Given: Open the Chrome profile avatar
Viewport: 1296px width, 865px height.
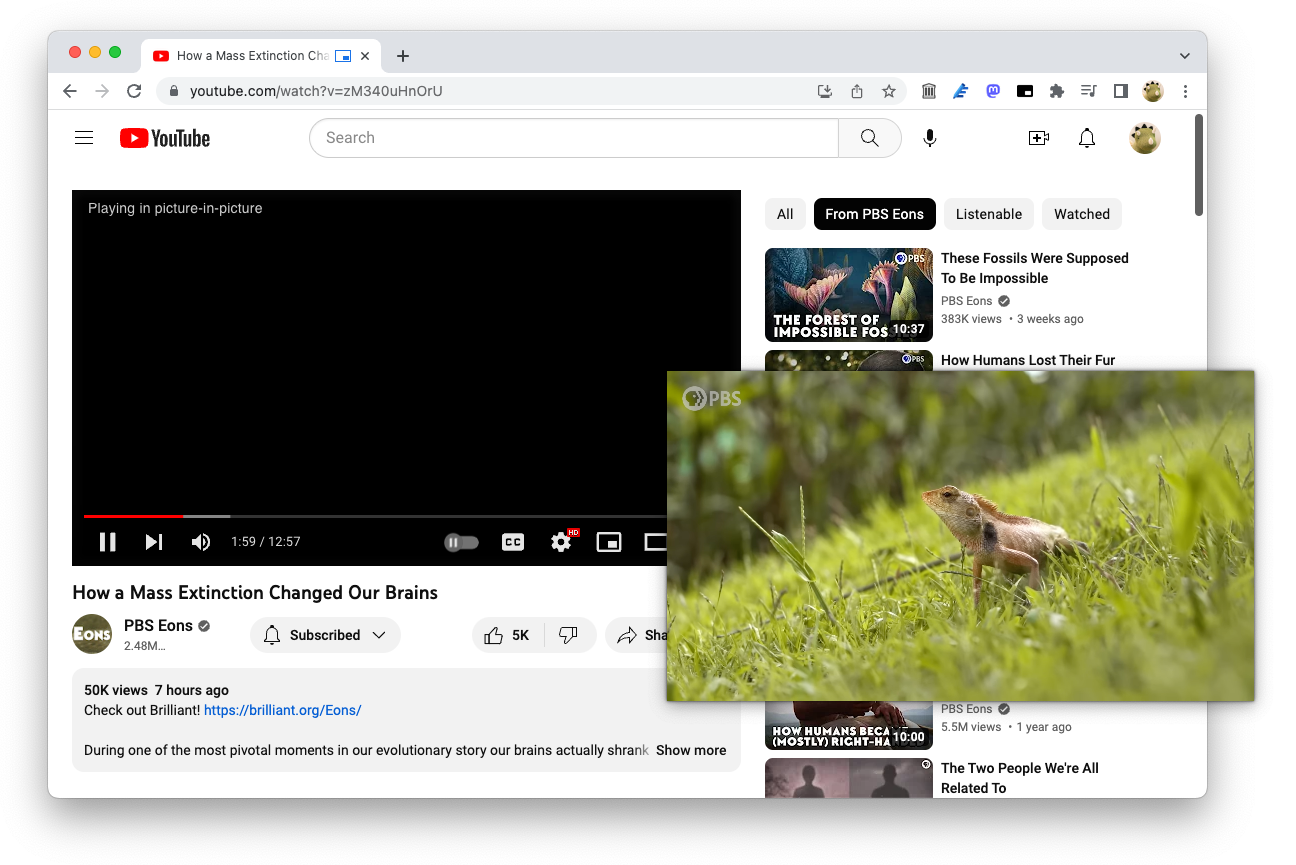Looking at the screenshot, I should (x=1153, y=91).
